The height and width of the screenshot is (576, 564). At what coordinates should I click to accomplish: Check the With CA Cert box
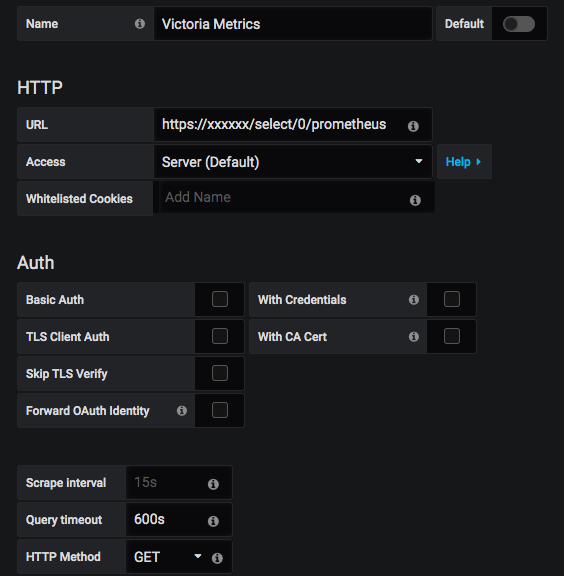[452, 336]
